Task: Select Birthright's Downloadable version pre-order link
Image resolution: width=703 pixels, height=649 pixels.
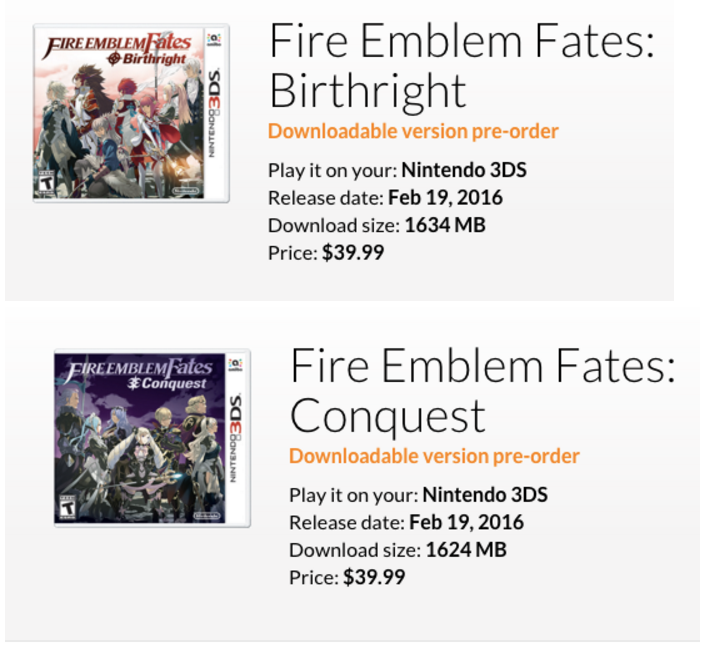Action: 413,131
